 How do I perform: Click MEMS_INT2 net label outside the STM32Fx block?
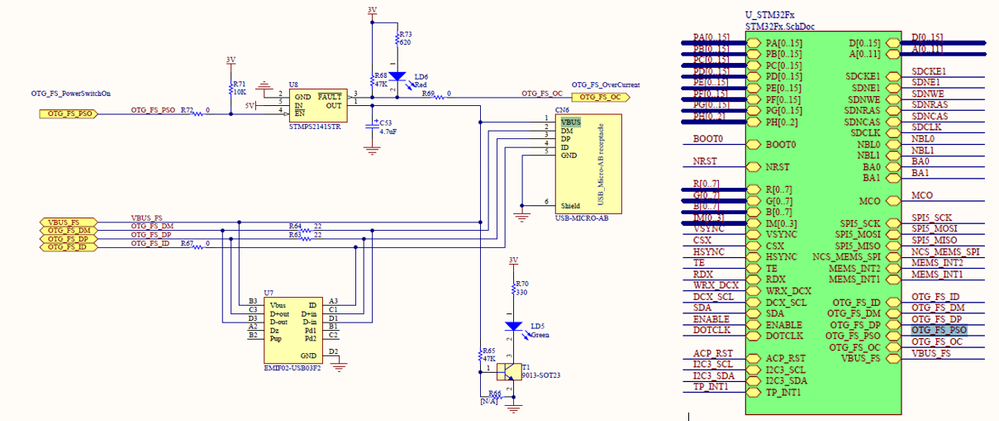(x=937, y=262)
